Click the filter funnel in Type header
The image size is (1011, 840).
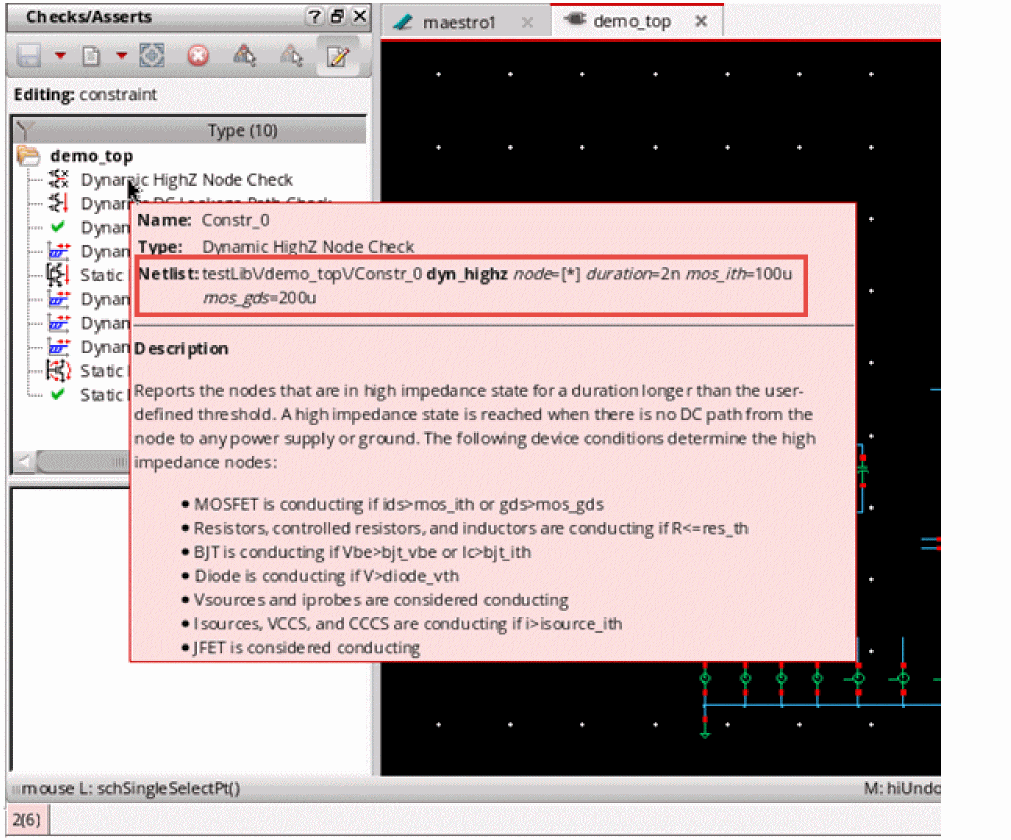pyautogui.click(x=26, y=131)
